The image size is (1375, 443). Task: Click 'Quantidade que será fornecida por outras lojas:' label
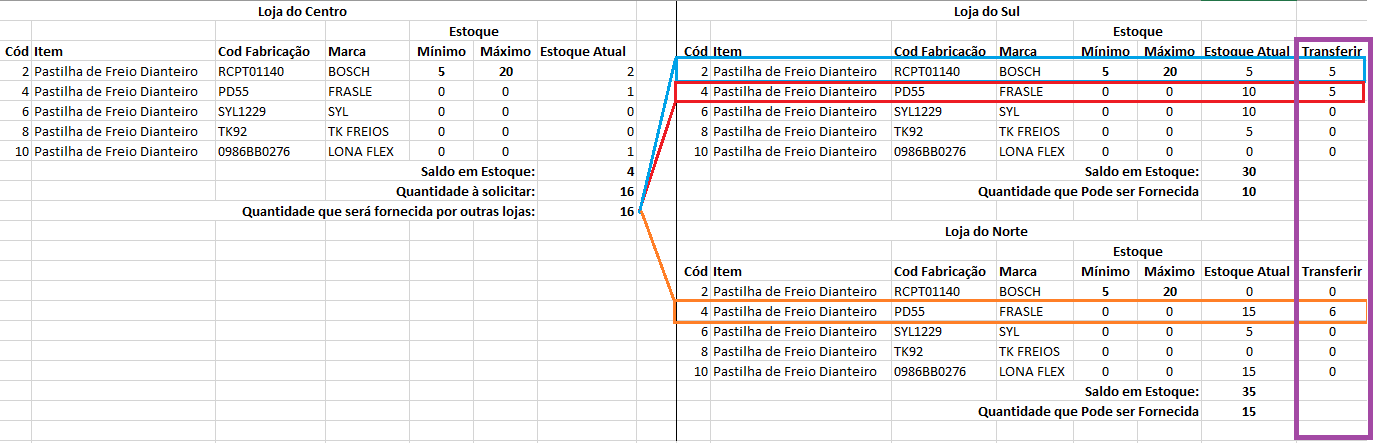point(389,211)
